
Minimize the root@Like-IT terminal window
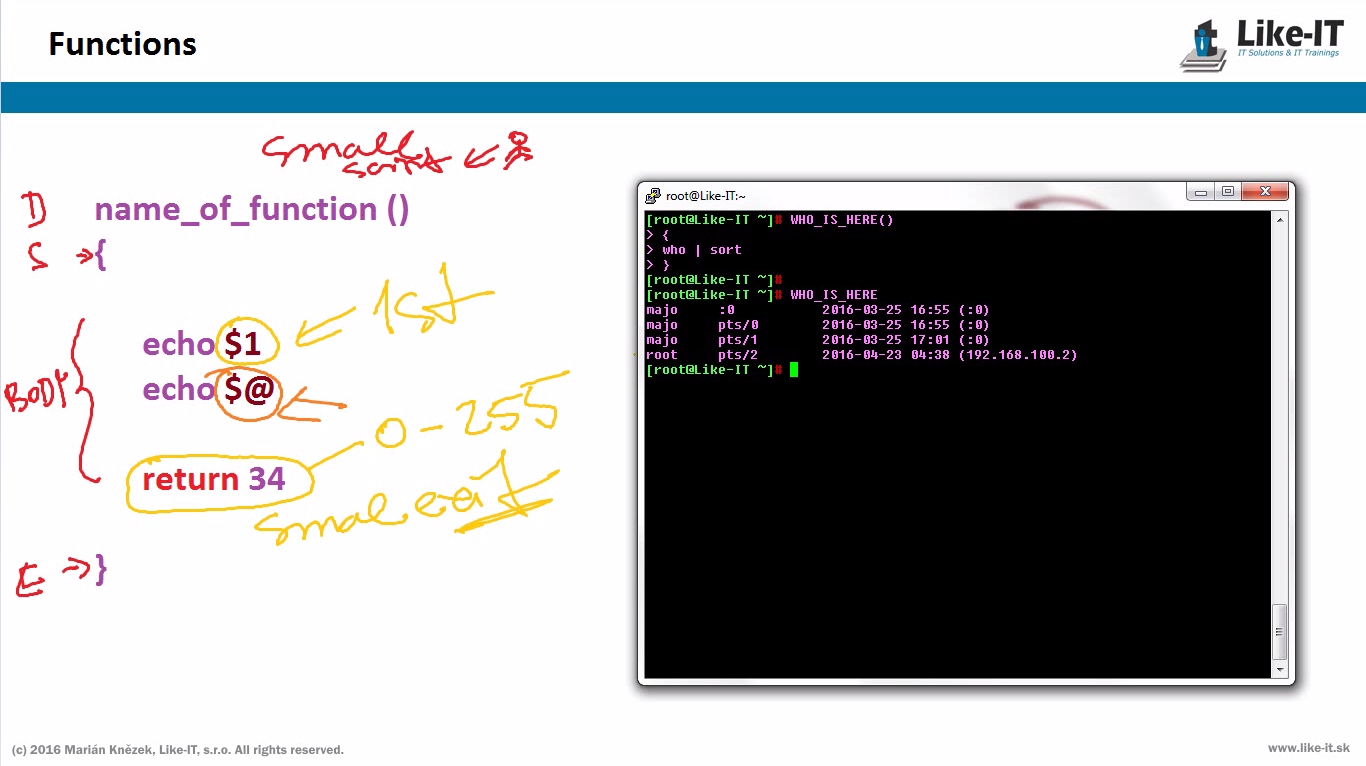(x=1201, y=192)
